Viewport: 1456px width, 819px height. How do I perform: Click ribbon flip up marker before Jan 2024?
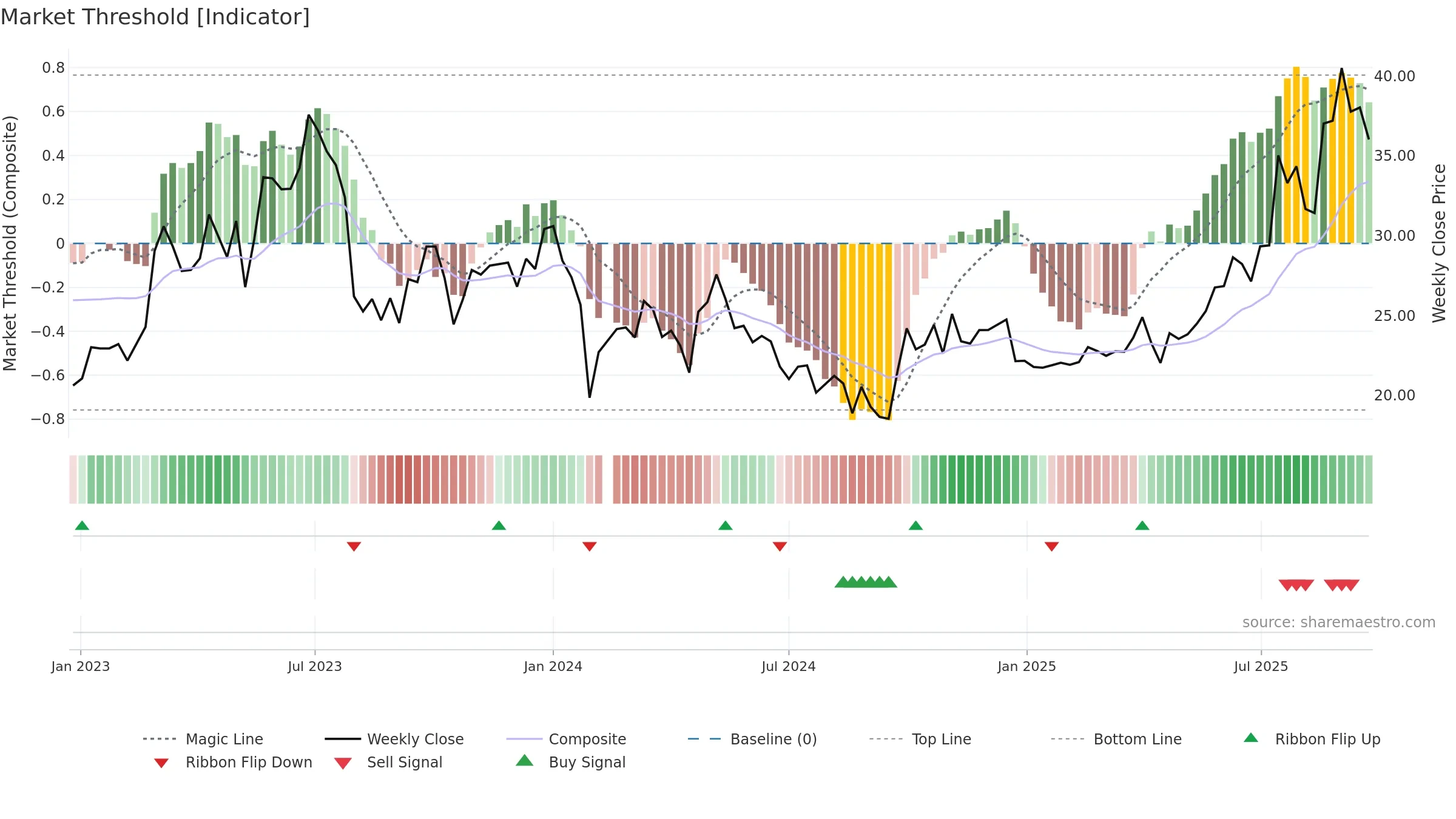tap(499, 525)
